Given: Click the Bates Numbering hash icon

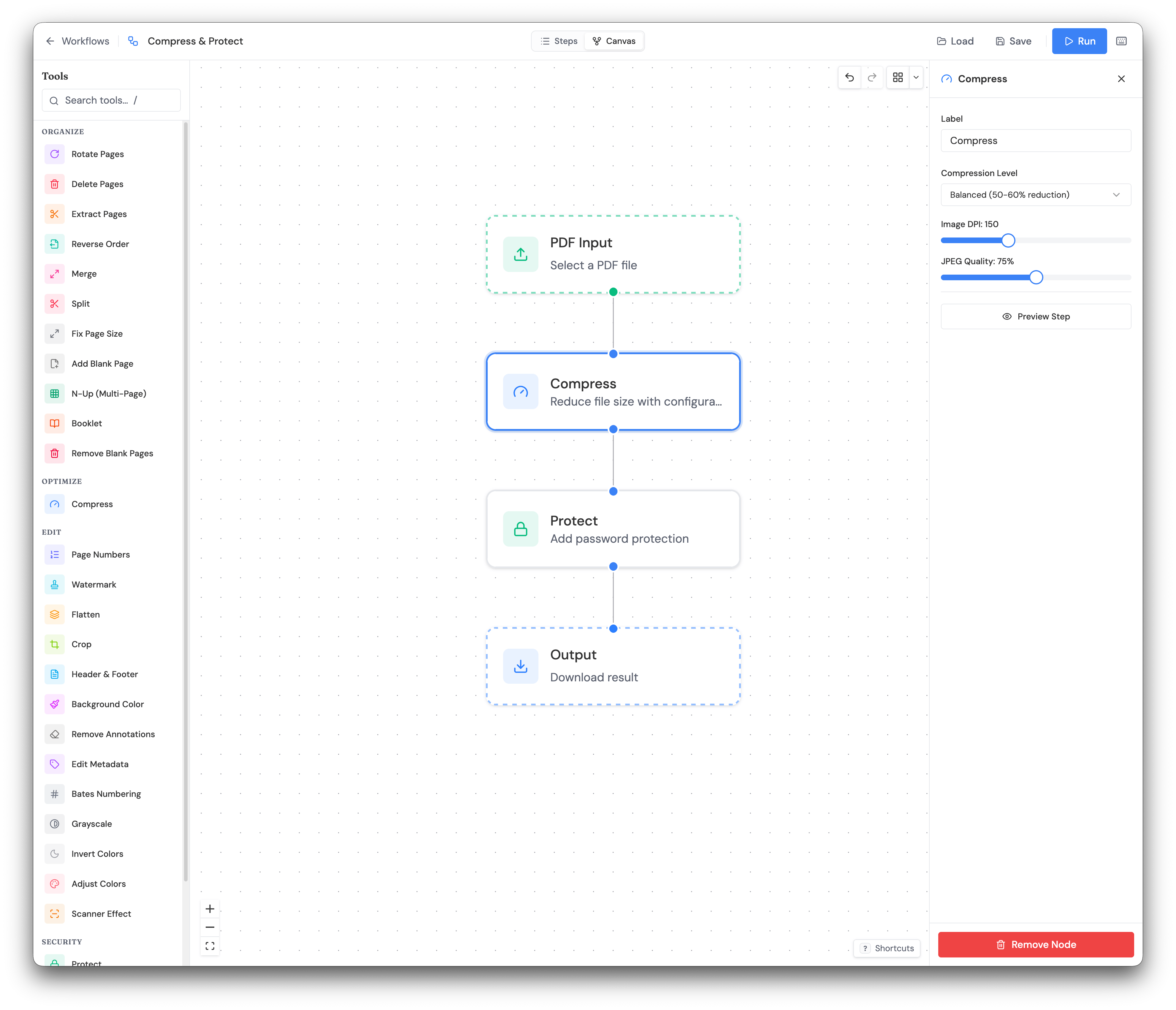Looking at the screenshot, I should click(x=55, y=794).
